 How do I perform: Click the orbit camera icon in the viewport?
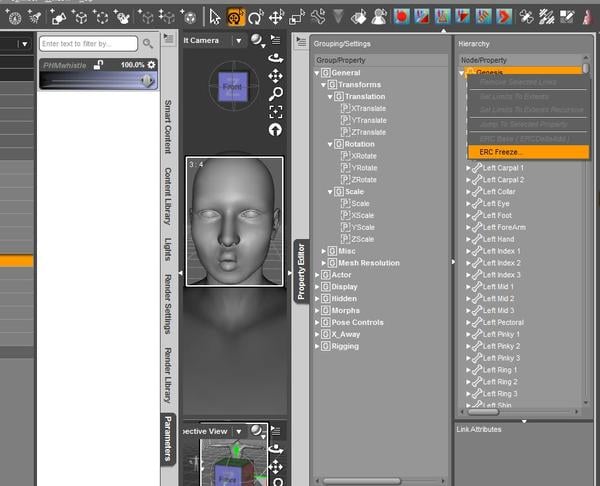275,58
